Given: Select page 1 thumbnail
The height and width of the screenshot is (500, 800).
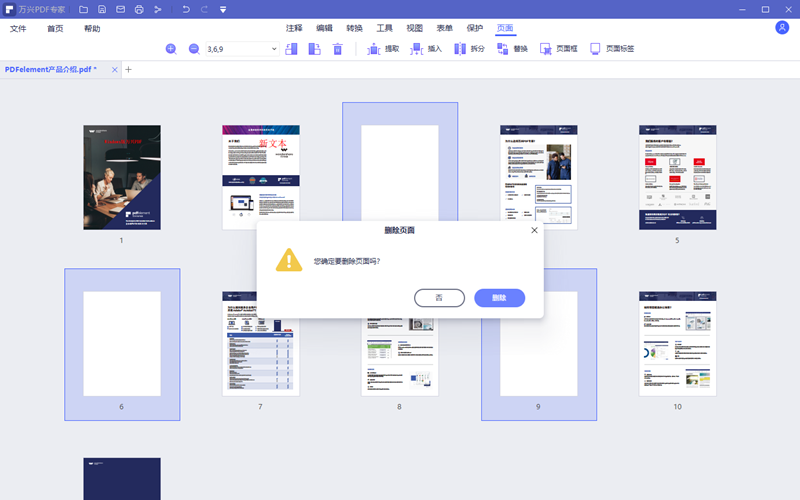Looking at the screenshot, I should (x=122, y=177).
